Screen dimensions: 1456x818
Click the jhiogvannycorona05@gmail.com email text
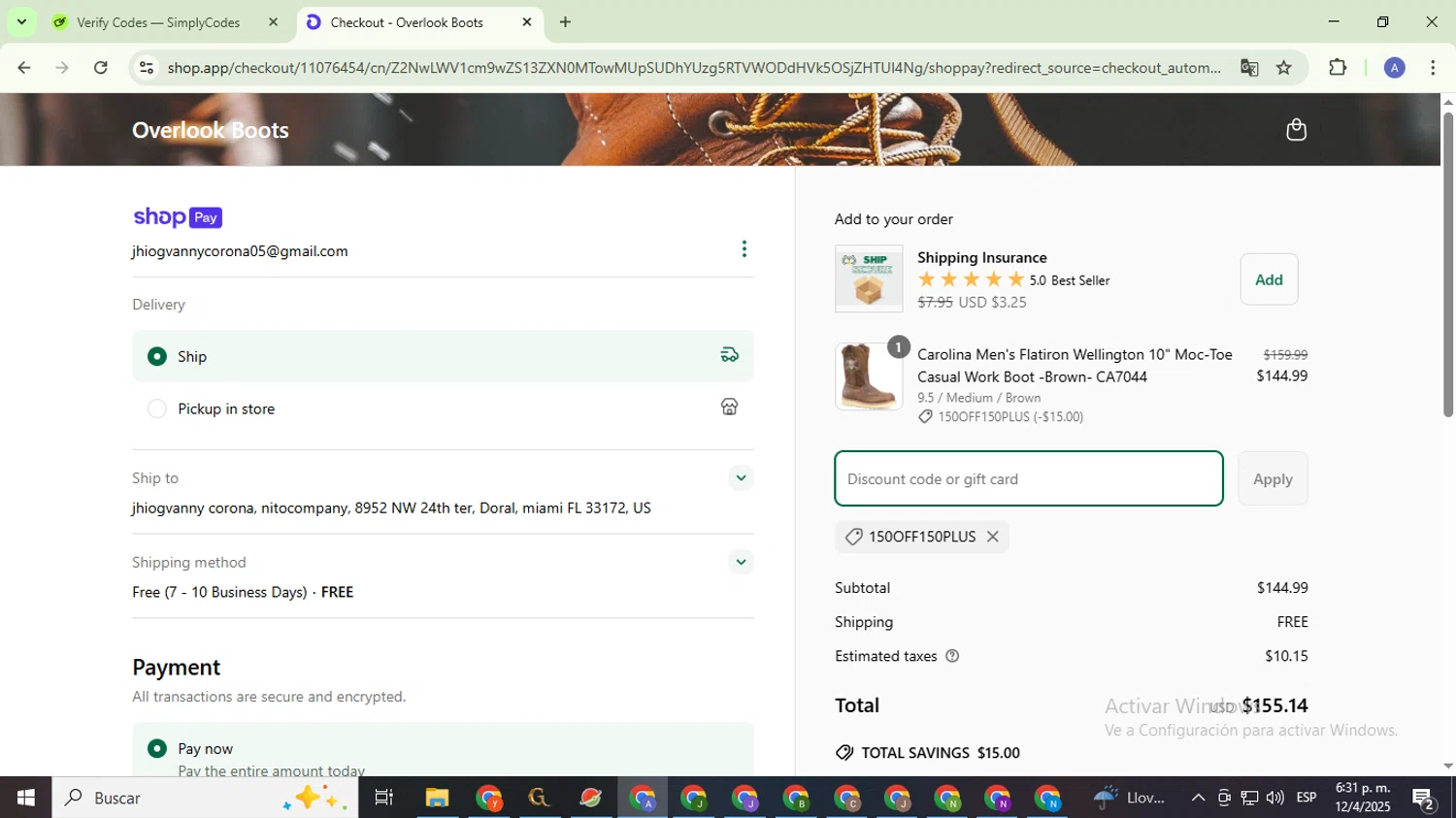pyautogui.click(x=240, y=251)
